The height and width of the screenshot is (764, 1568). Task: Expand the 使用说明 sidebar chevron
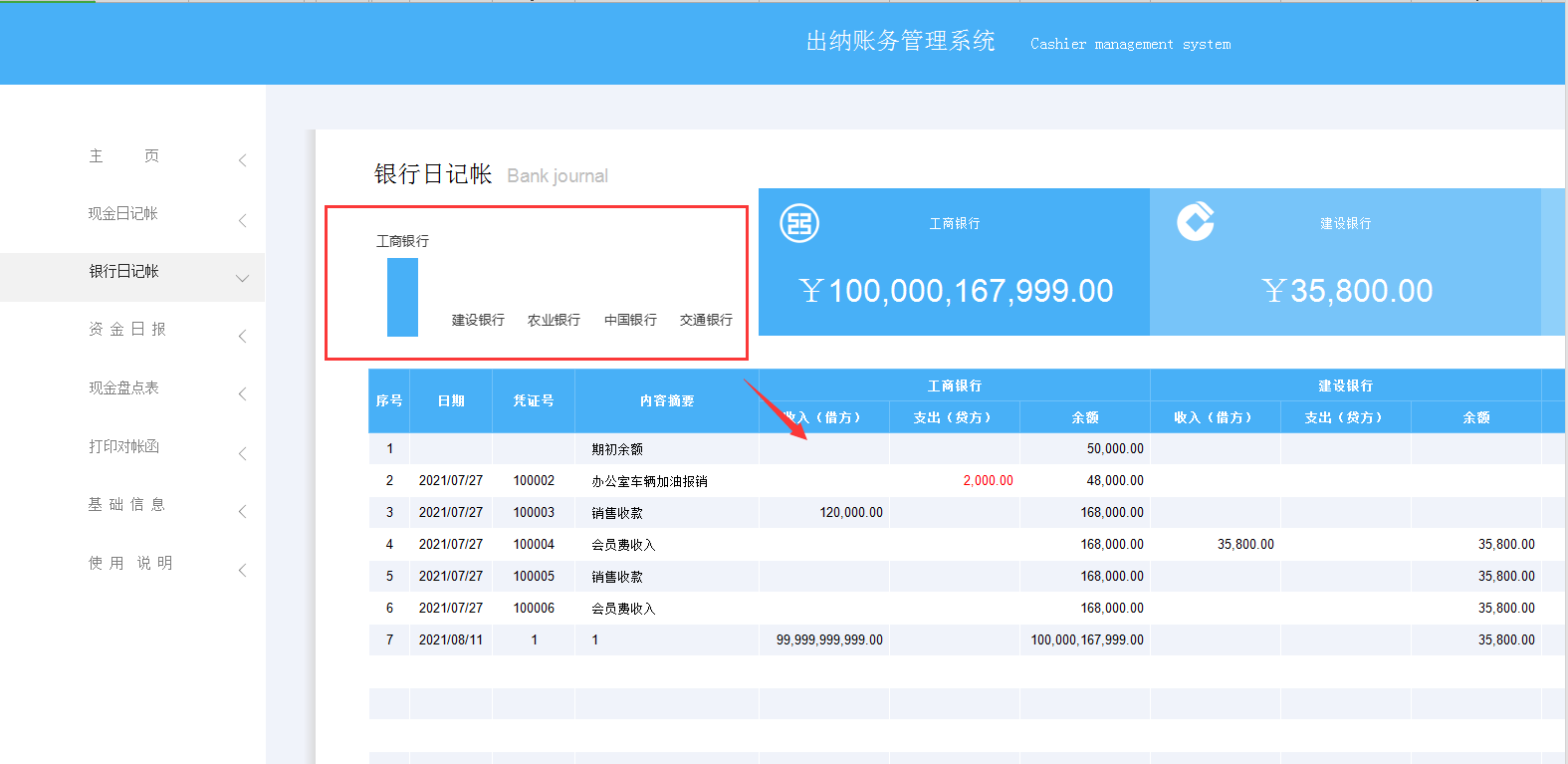(x=242, y=571)
